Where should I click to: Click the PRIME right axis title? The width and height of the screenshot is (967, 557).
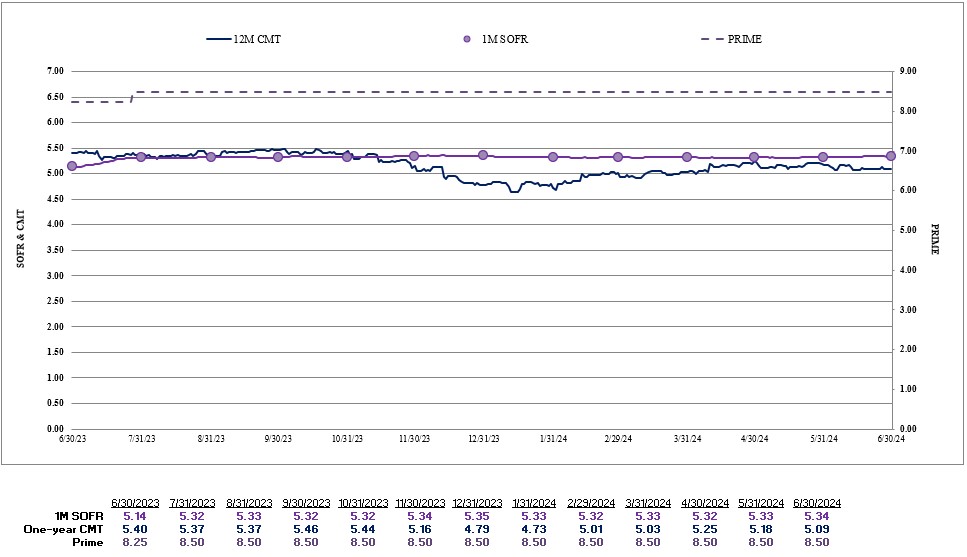(x=936, y=240)
